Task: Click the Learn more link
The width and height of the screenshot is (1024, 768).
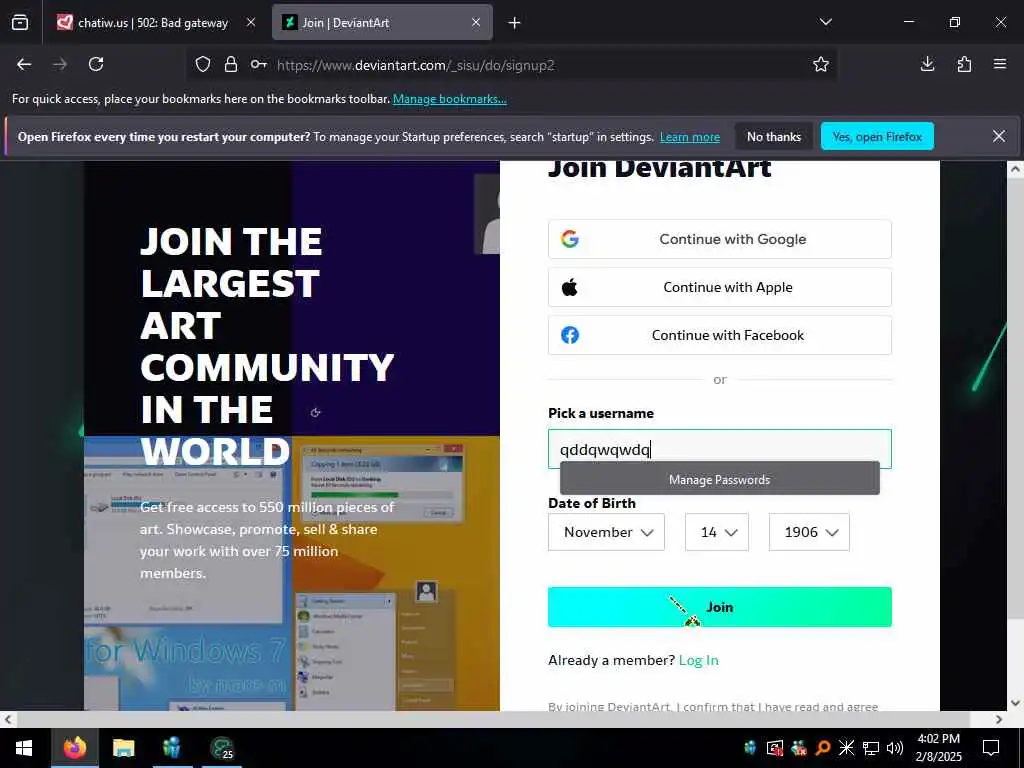Action: [x=690, y=137]
